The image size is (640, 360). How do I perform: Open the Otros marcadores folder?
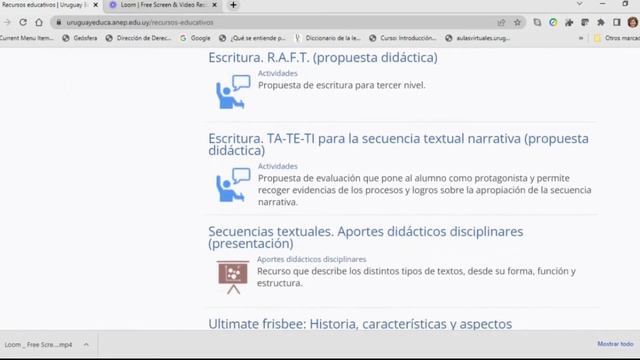(x=617, y=38)
